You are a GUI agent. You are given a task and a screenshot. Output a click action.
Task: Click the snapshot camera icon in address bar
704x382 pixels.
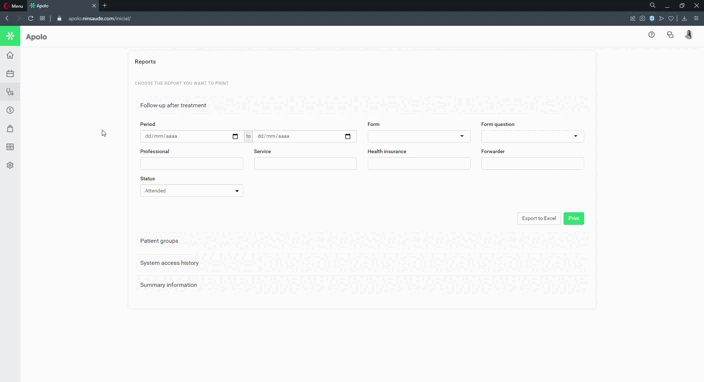point(642,18)
